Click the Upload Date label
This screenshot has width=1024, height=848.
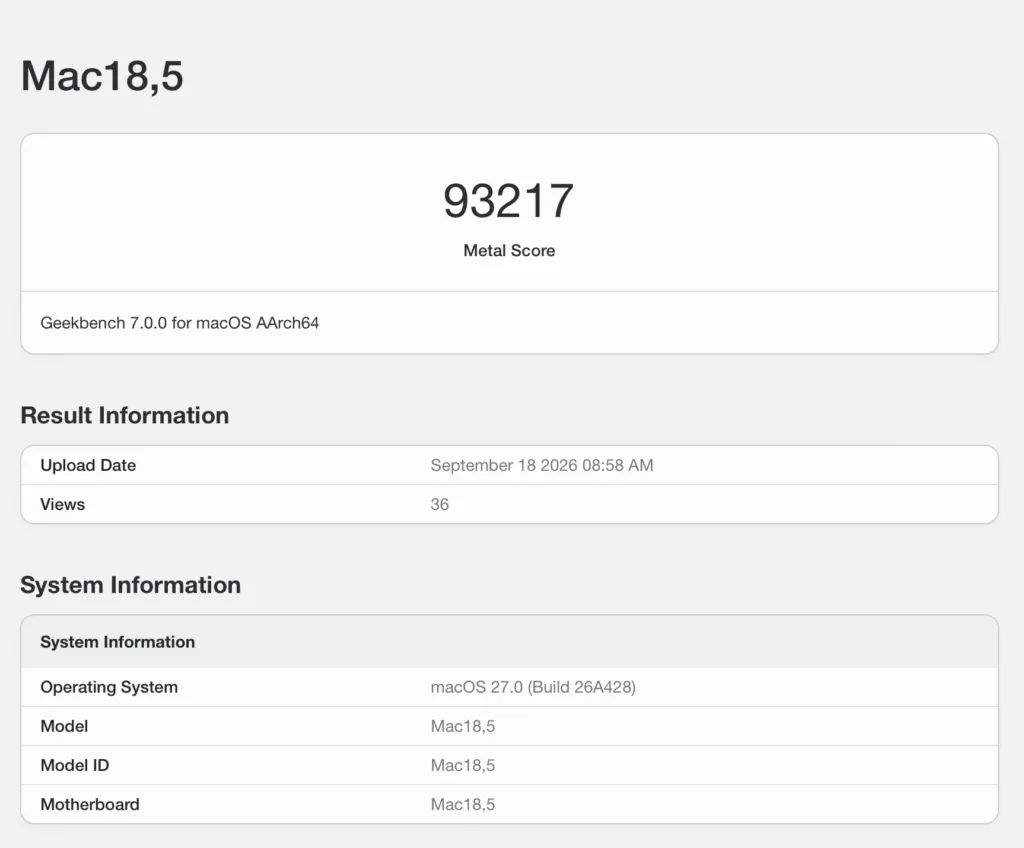coord(88,465)
